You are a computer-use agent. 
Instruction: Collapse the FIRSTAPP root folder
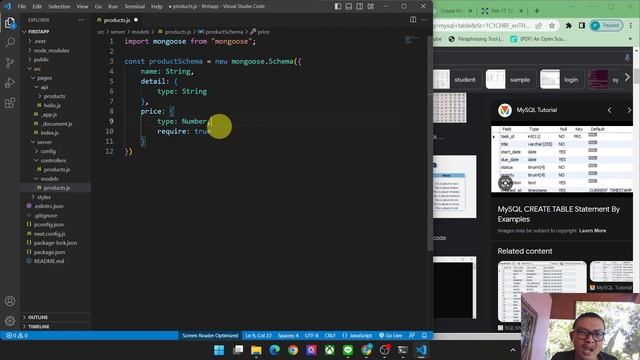point(56,31)
